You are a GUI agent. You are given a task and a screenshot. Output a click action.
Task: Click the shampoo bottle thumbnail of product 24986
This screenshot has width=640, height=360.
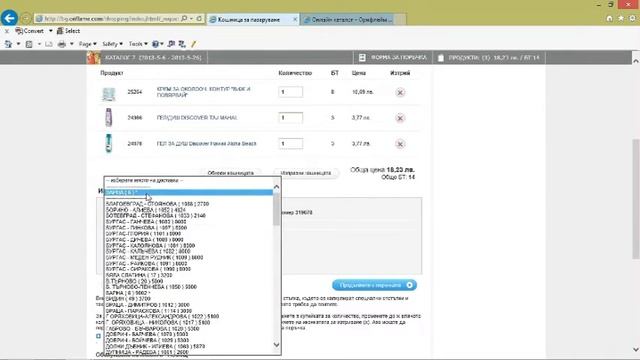109,118
